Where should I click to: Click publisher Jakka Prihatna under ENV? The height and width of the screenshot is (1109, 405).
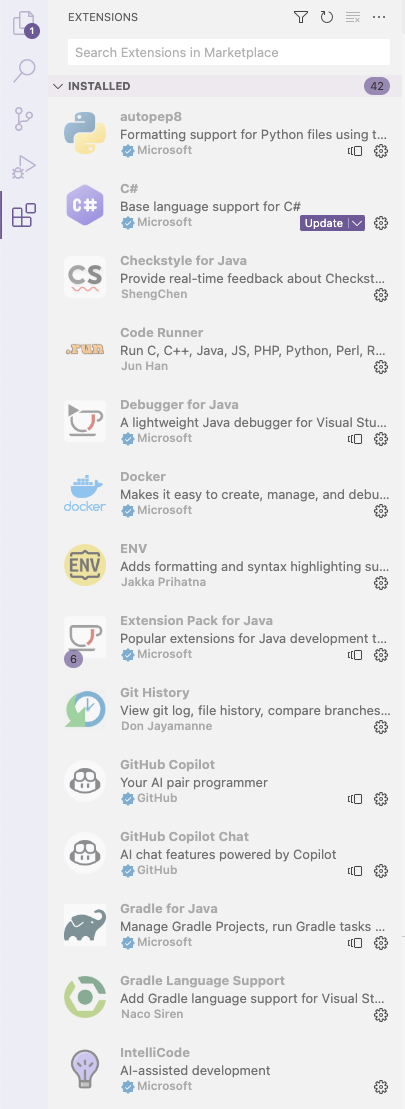coord(163,582)
